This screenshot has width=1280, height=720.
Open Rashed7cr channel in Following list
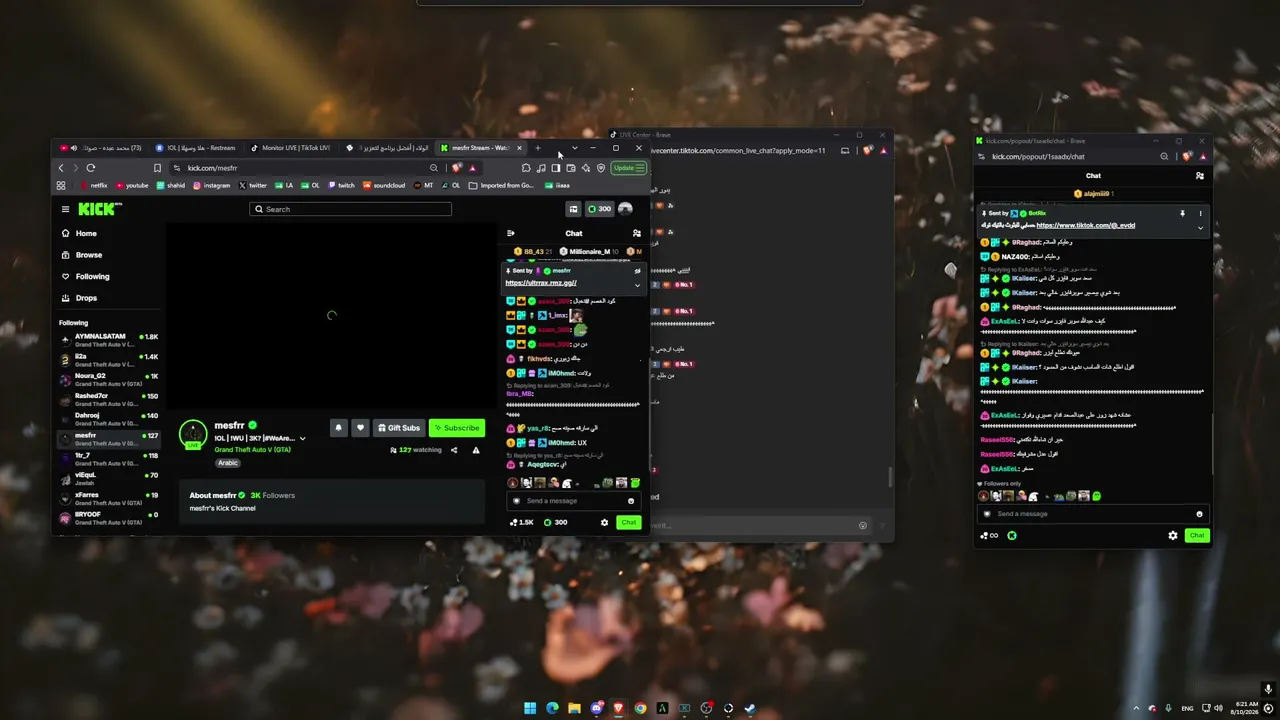pos(108,399)
